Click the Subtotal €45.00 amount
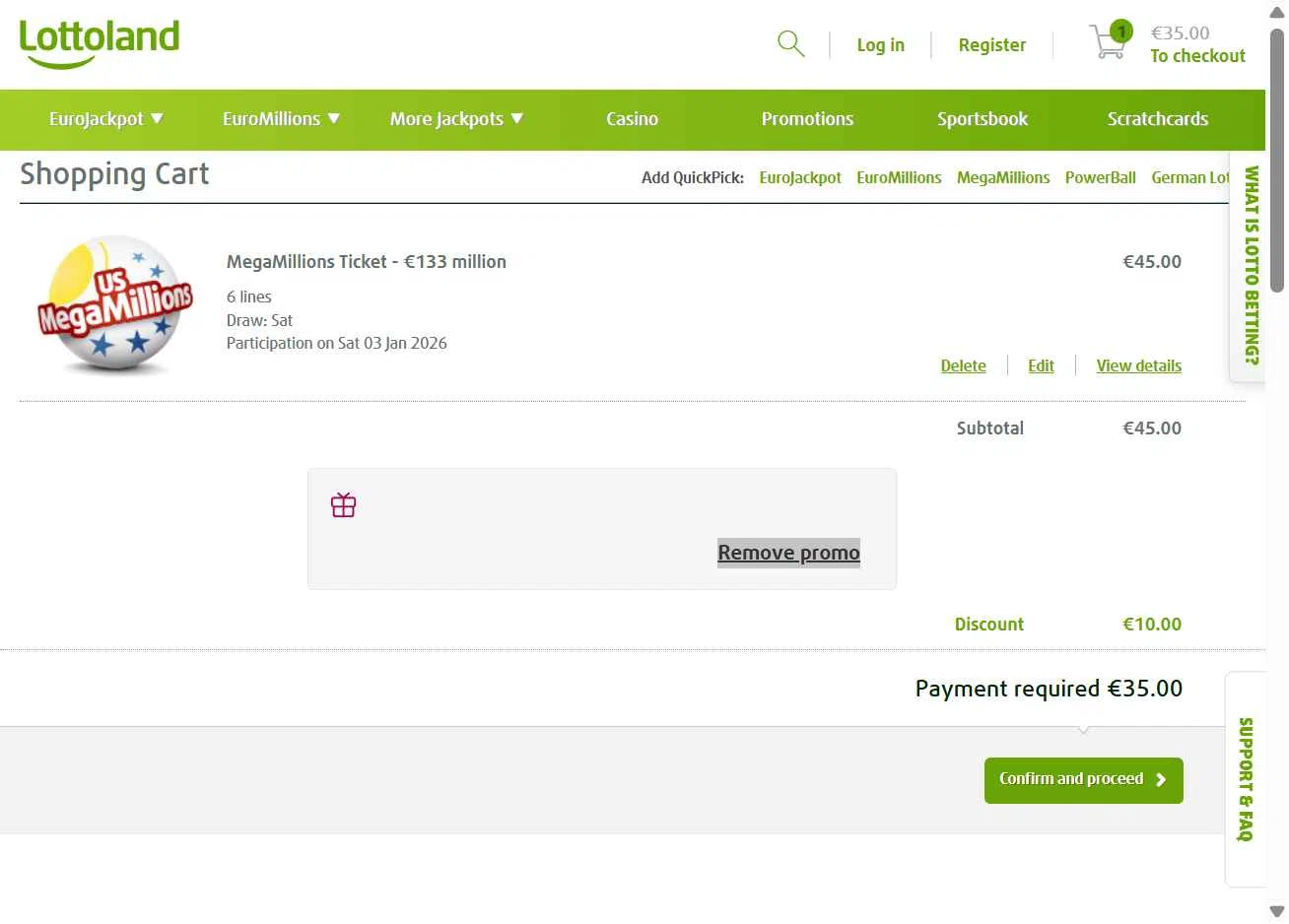This screenshot has width=1289, height=924. [1152, 429]
